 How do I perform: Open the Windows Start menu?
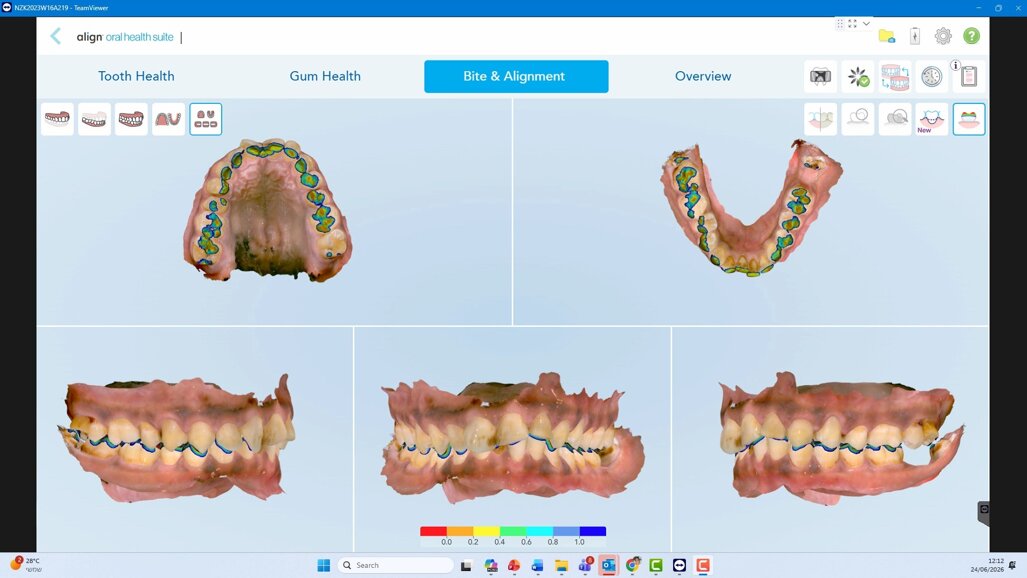point(324,565)
